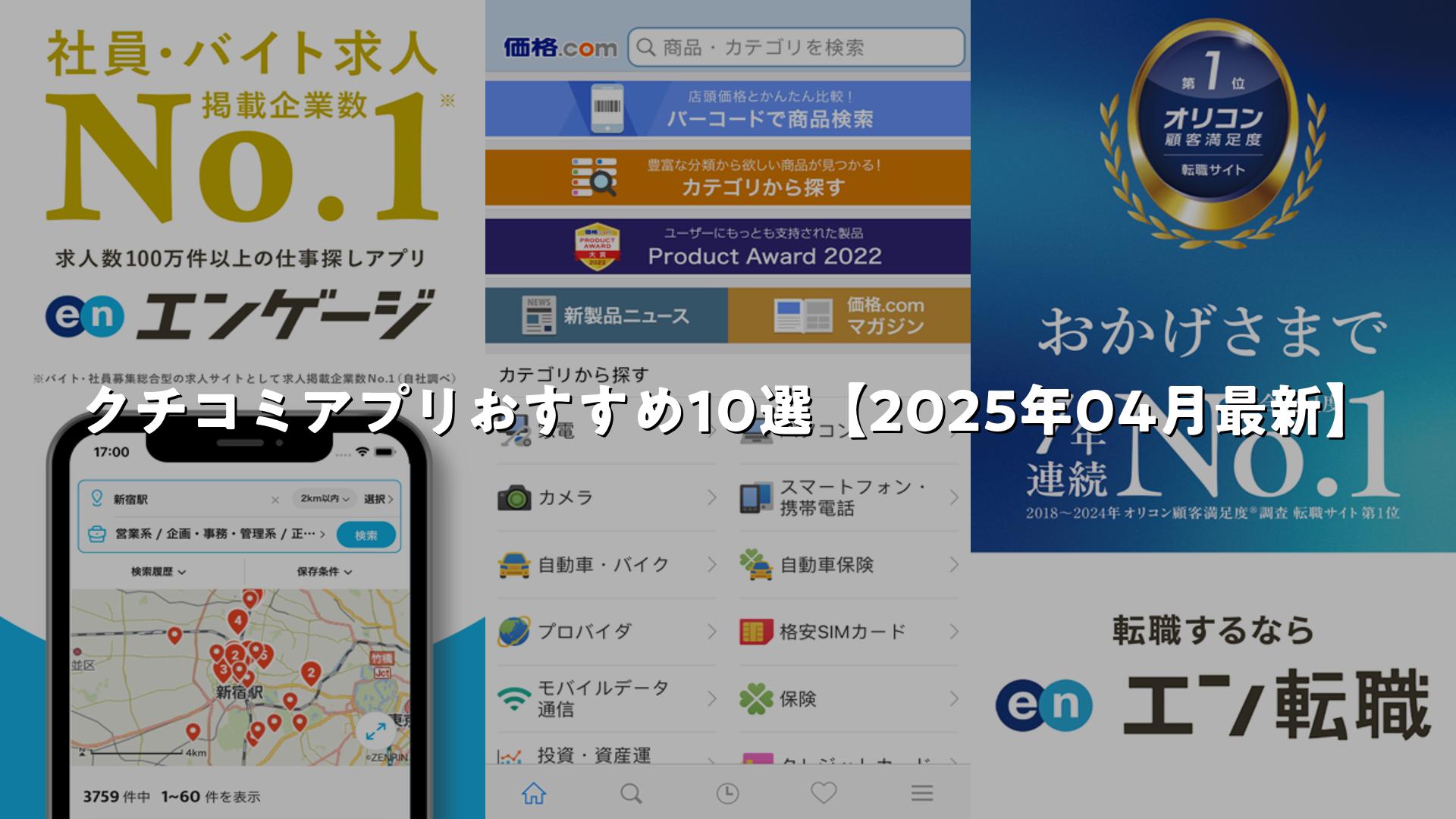Screen dimensions: 1456x819
Task: Open 新製品ニュース tab
Action: click(607, 315)
